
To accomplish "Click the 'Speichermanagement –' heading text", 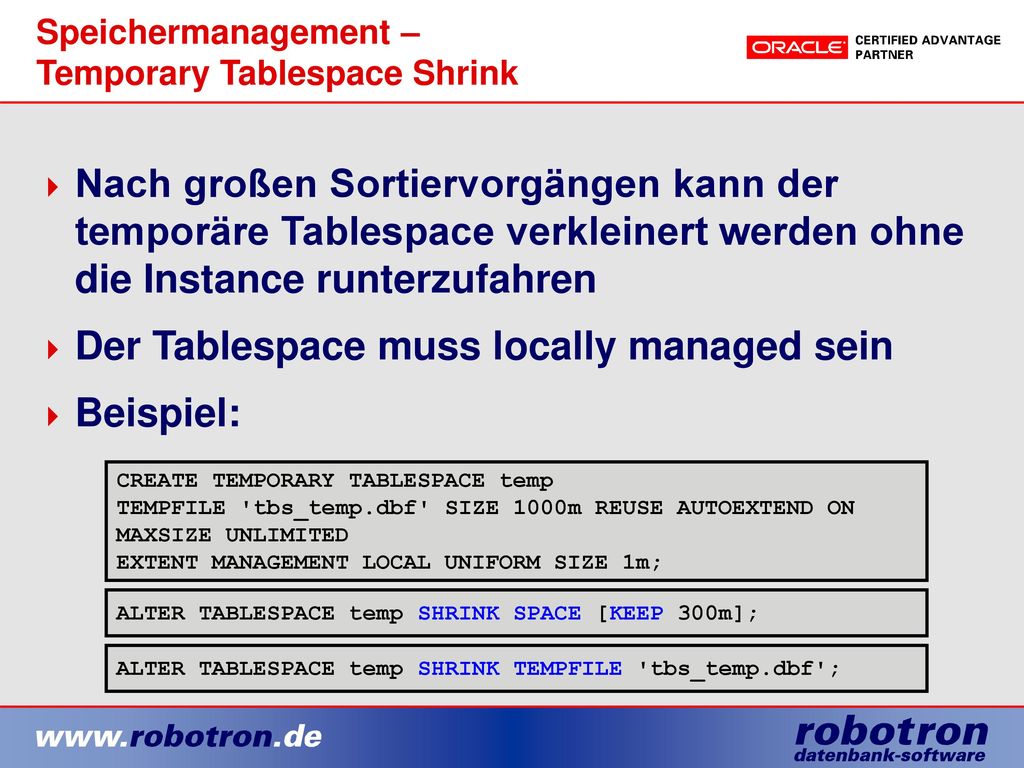I will 228,32.
